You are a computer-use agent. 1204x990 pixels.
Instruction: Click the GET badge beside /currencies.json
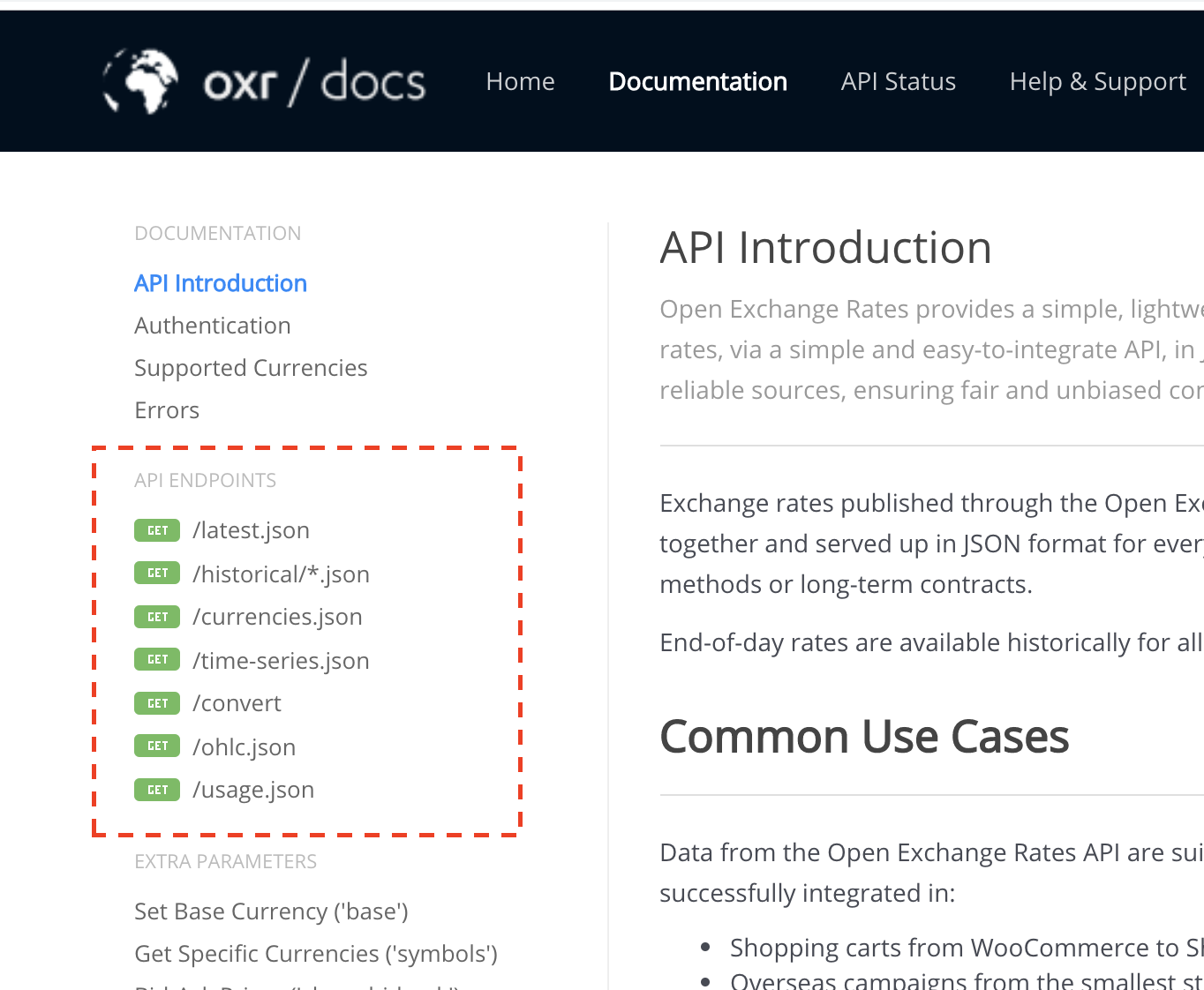157,617
